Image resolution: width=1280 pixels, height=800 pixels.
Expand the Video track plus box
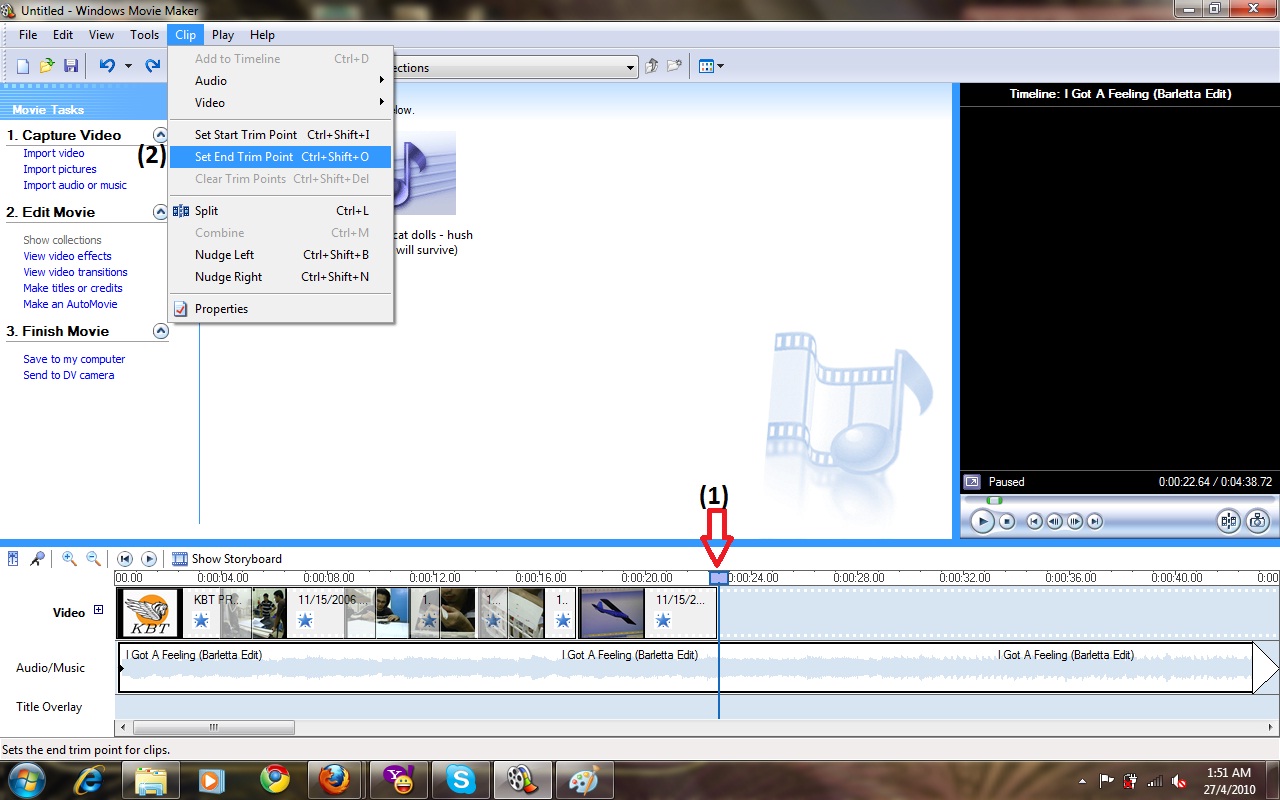coord(98,610)
